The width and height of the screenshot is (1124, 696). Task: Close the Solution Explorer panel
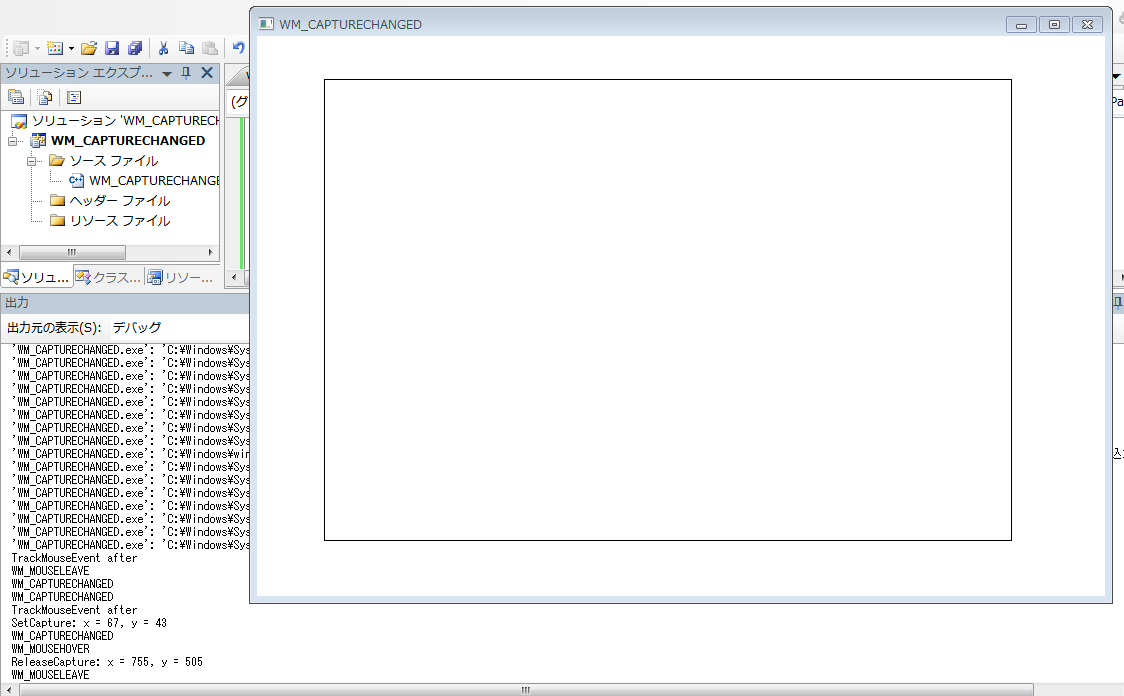point(207,72)
